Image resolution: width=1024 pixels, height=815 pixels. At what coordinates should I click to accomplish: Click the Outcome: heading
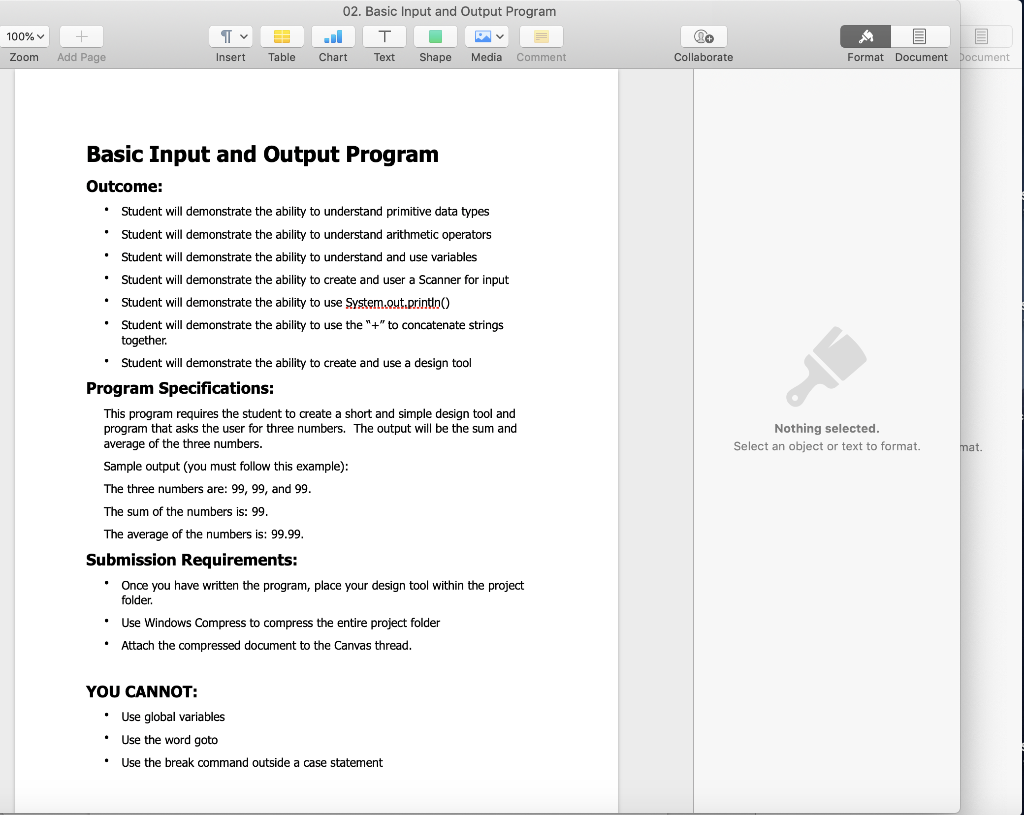(124, 187)
